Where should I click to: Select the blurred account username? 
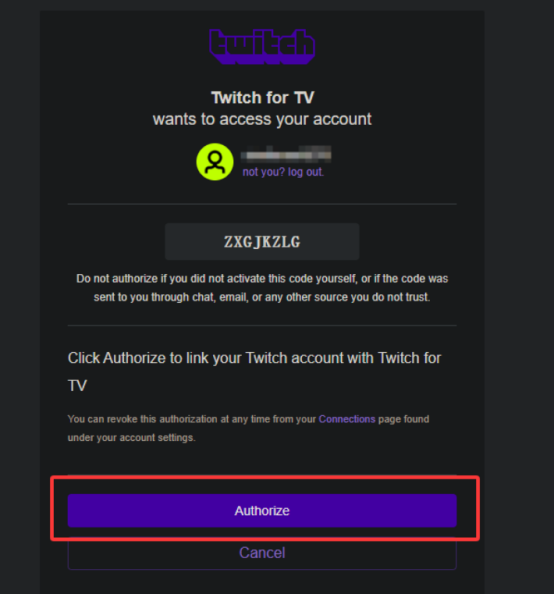pos(286,155)
